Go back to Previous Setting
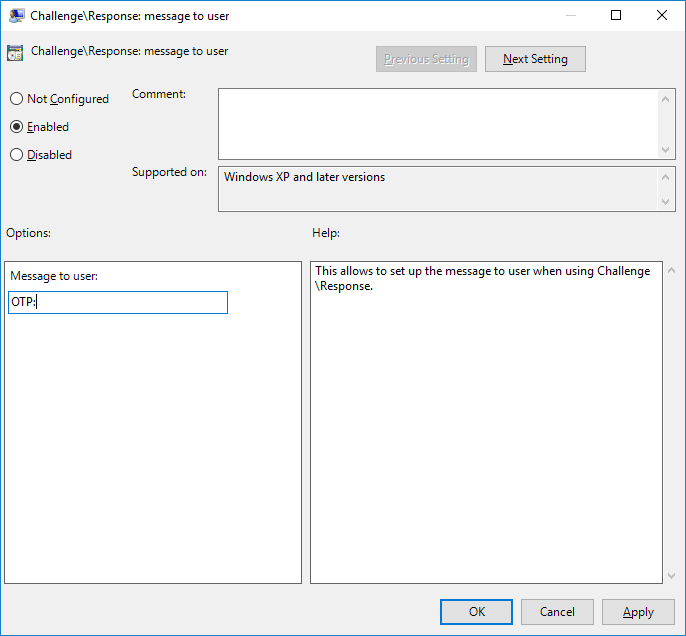The image size is (686, 636). coord(426,59)
